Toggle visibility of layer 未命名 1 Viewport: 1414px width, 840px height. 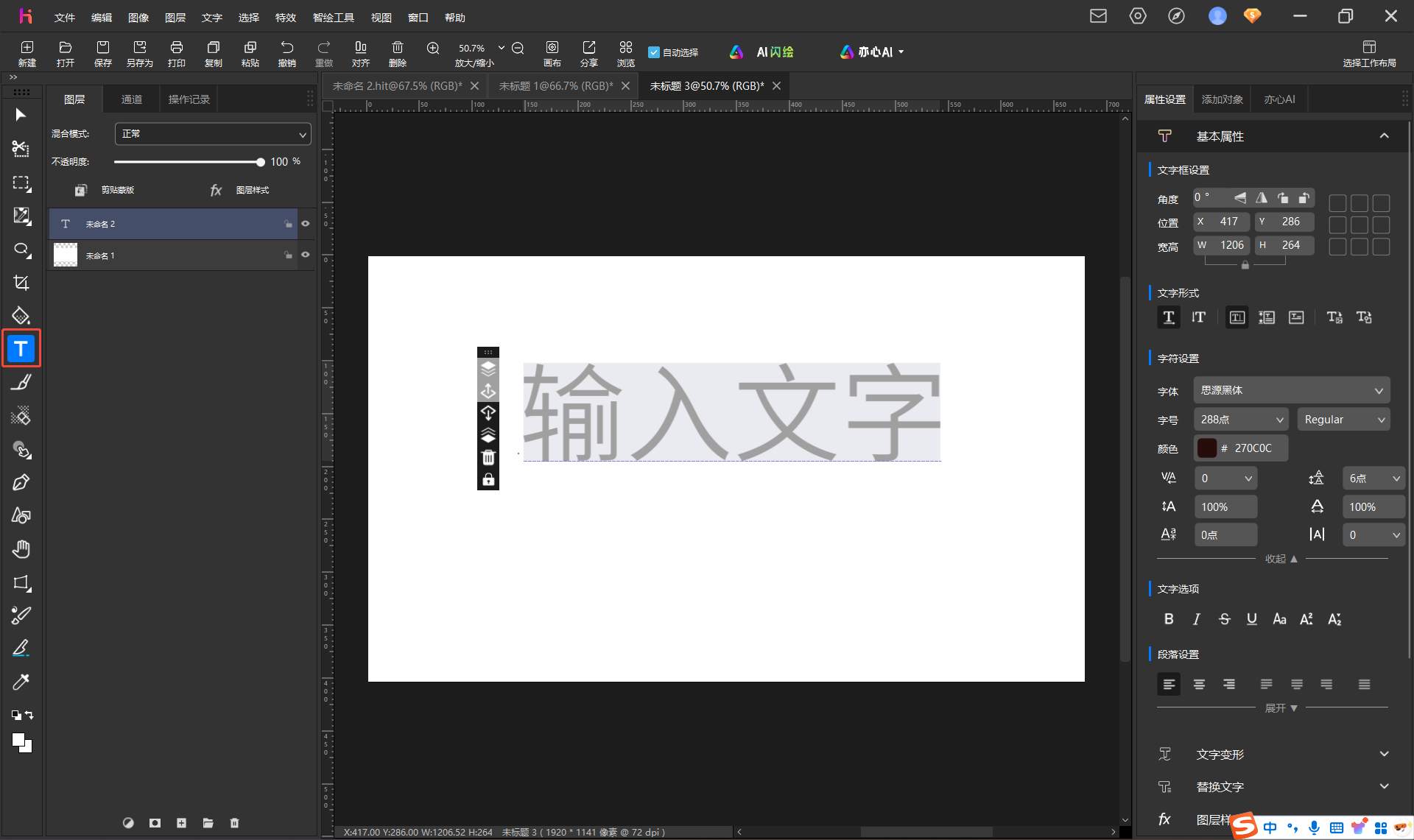[x=306, y=255]
